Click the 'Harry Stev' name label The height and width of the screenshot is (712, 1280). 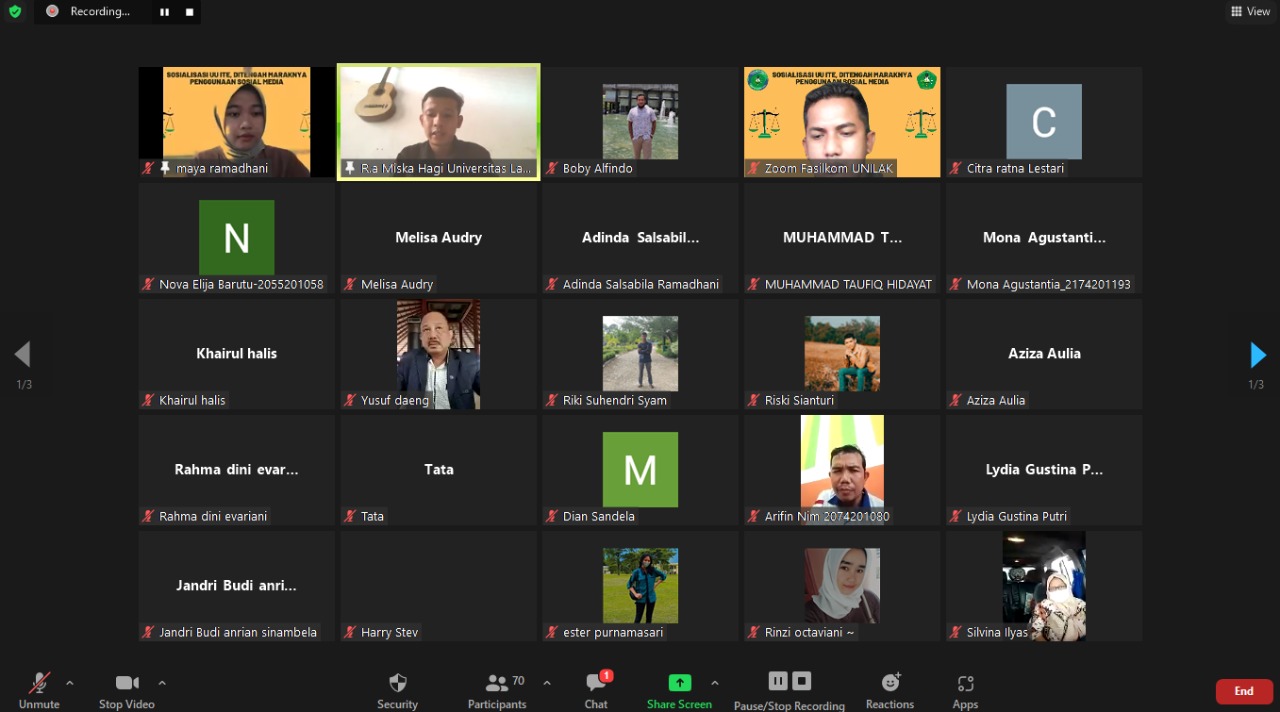pos(390,632)
